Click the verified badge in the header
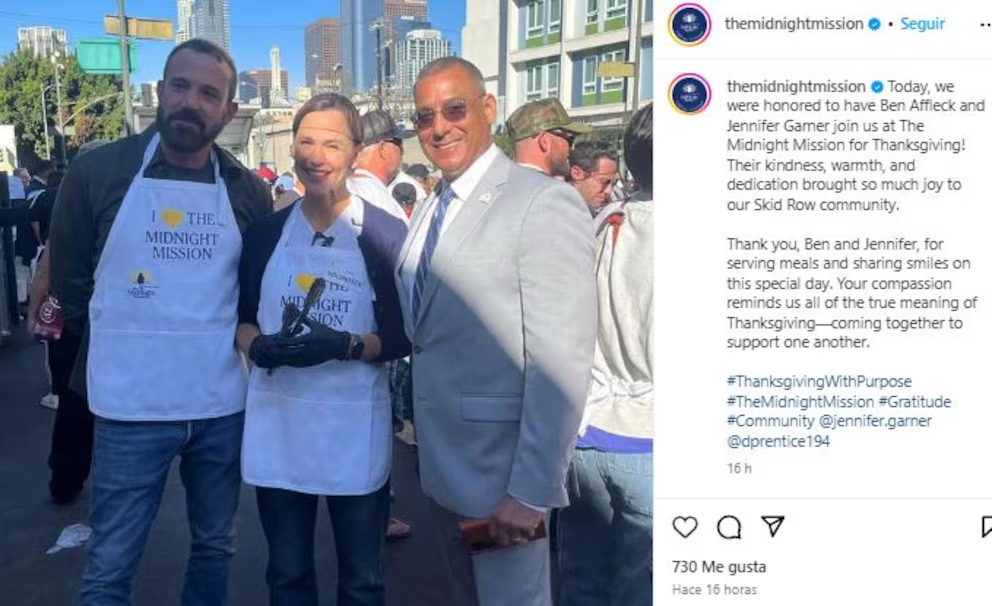The image size is (992, 606). click(x=874, y=24)
